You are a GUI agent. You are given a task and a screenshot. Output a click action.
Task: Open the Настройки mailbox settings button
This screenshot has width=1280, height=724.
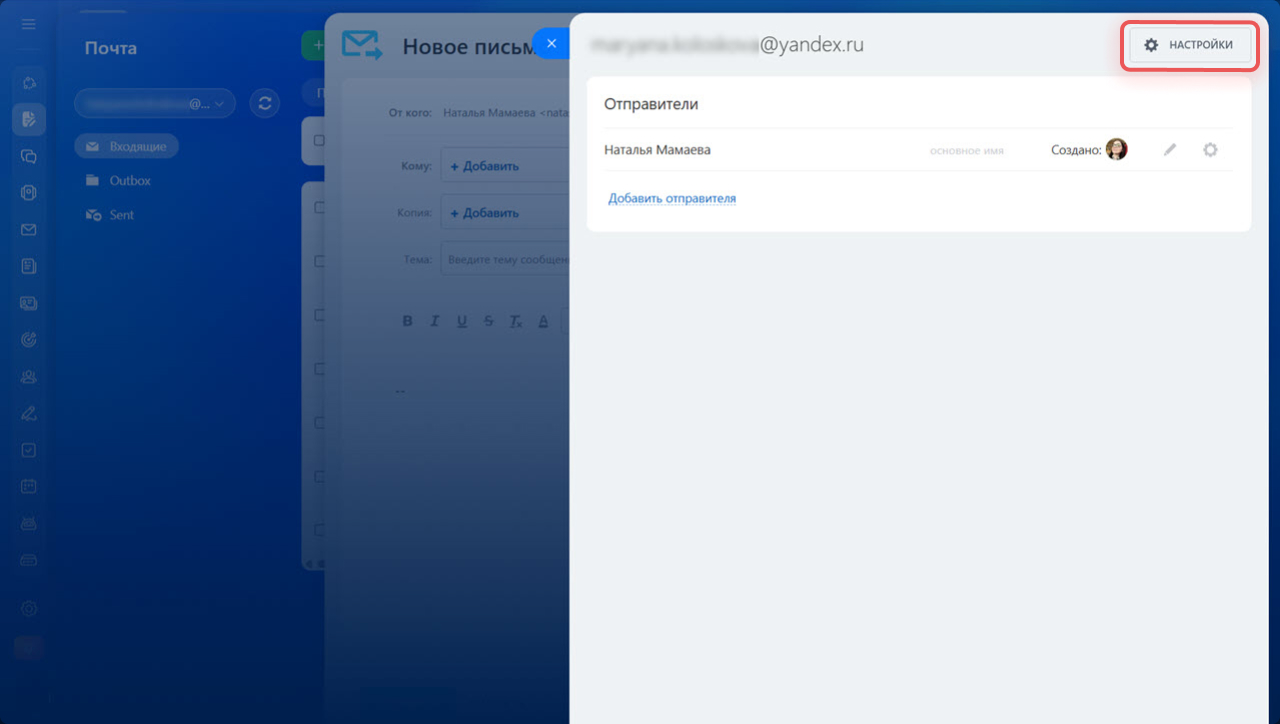coord(1189,45)
